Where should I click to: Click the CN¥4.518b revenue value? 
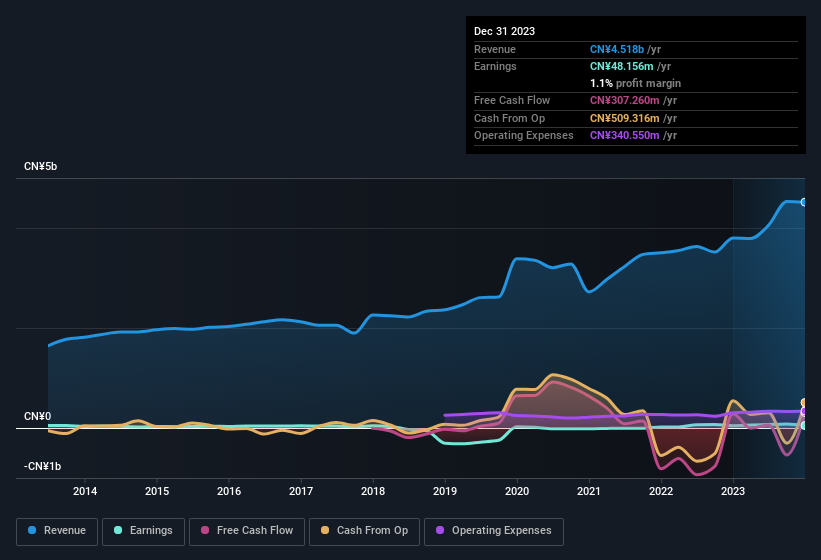[617, 49]
